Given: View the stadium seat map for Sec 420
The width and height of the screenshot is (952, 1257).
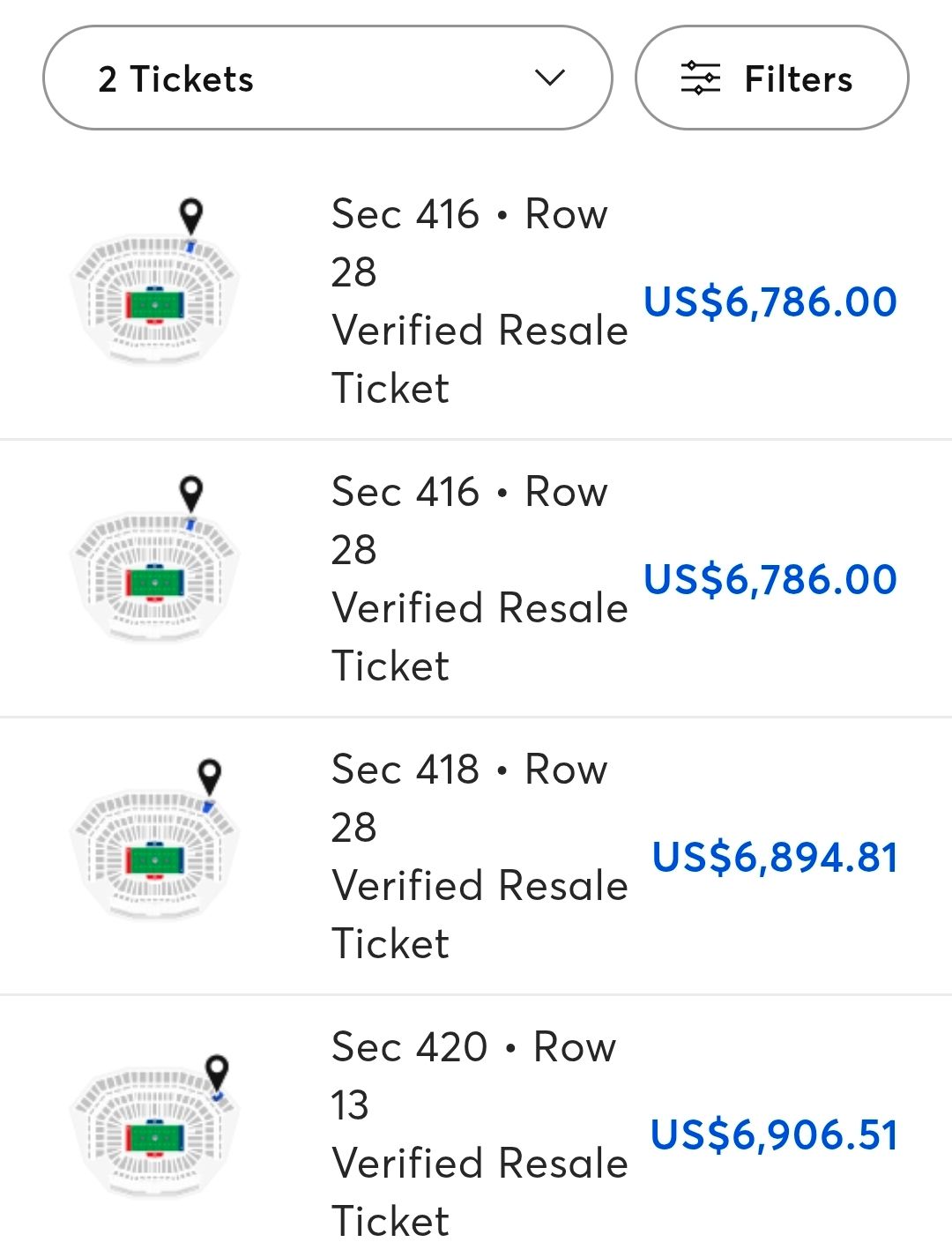Looking at the screenshot, I should click(155, 1134).
